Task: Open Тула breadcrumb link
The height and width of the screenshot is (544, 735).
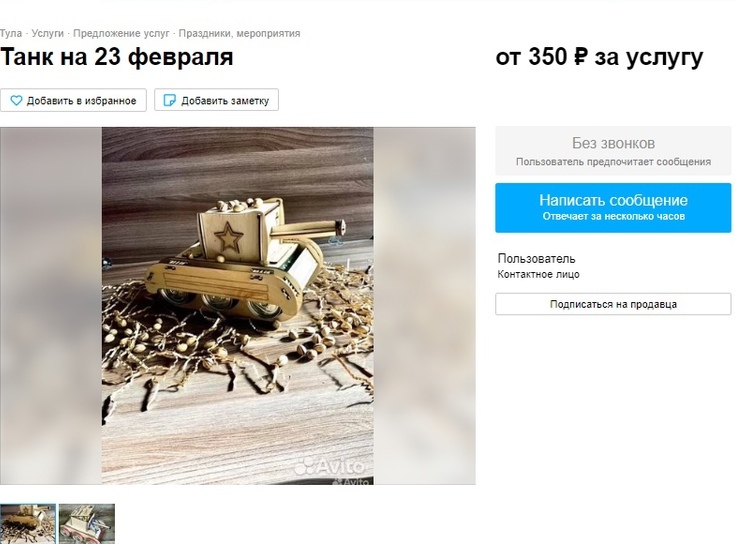Action: 11,33
